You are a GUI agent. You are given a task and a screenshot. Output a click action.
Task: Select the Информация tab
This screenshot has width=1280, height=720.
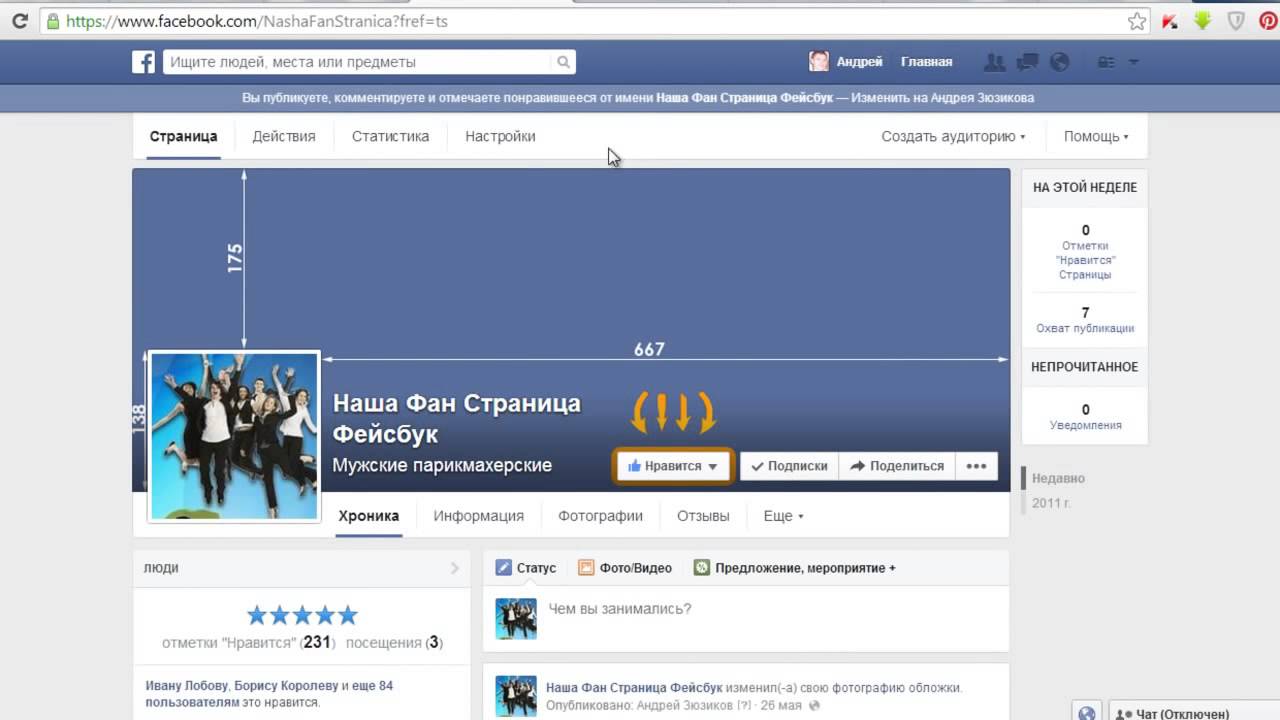(x=478, y=516)
